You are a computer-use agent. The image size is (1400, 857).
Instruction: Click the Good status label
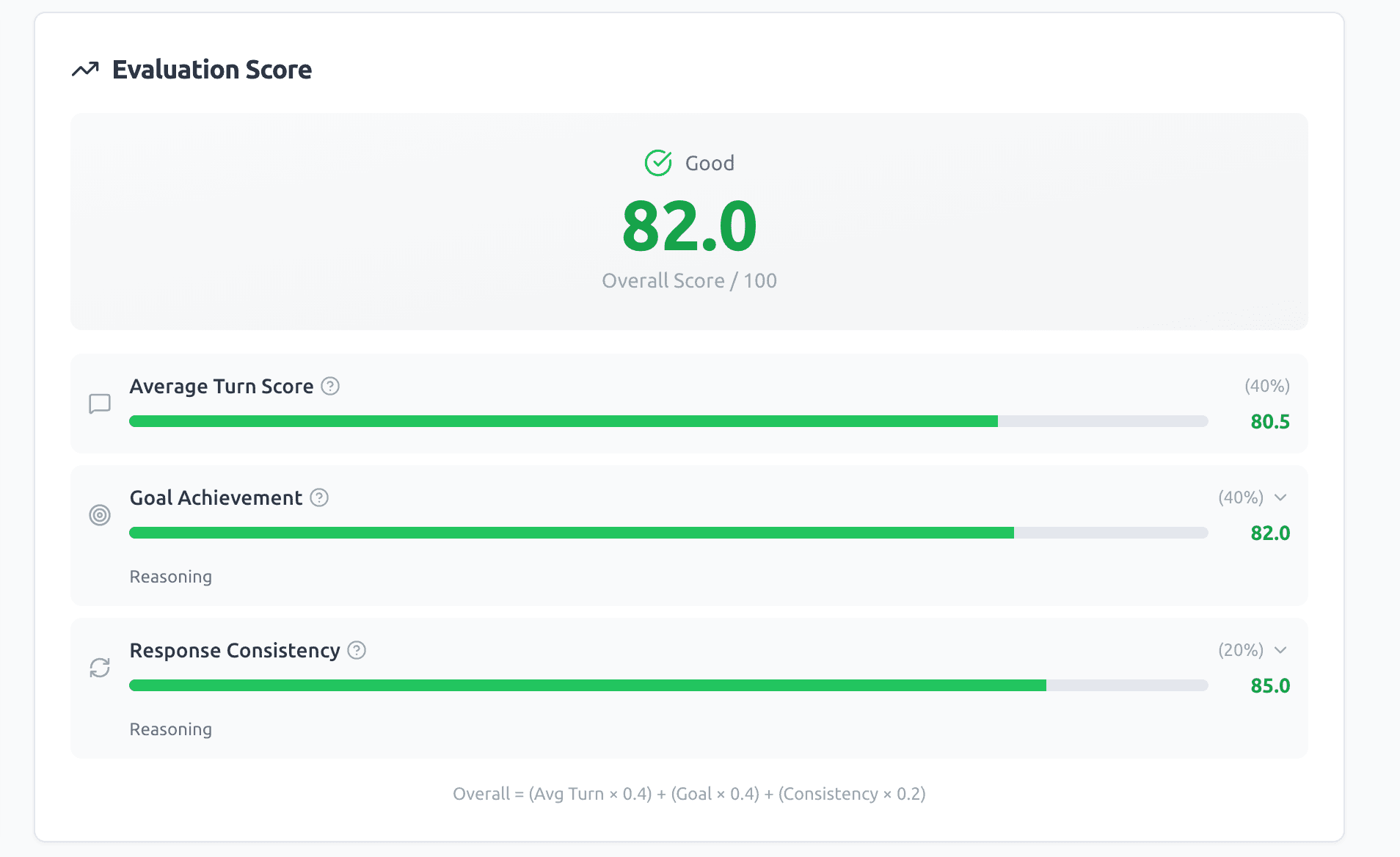pyautogui.click(x=709, y=163)
